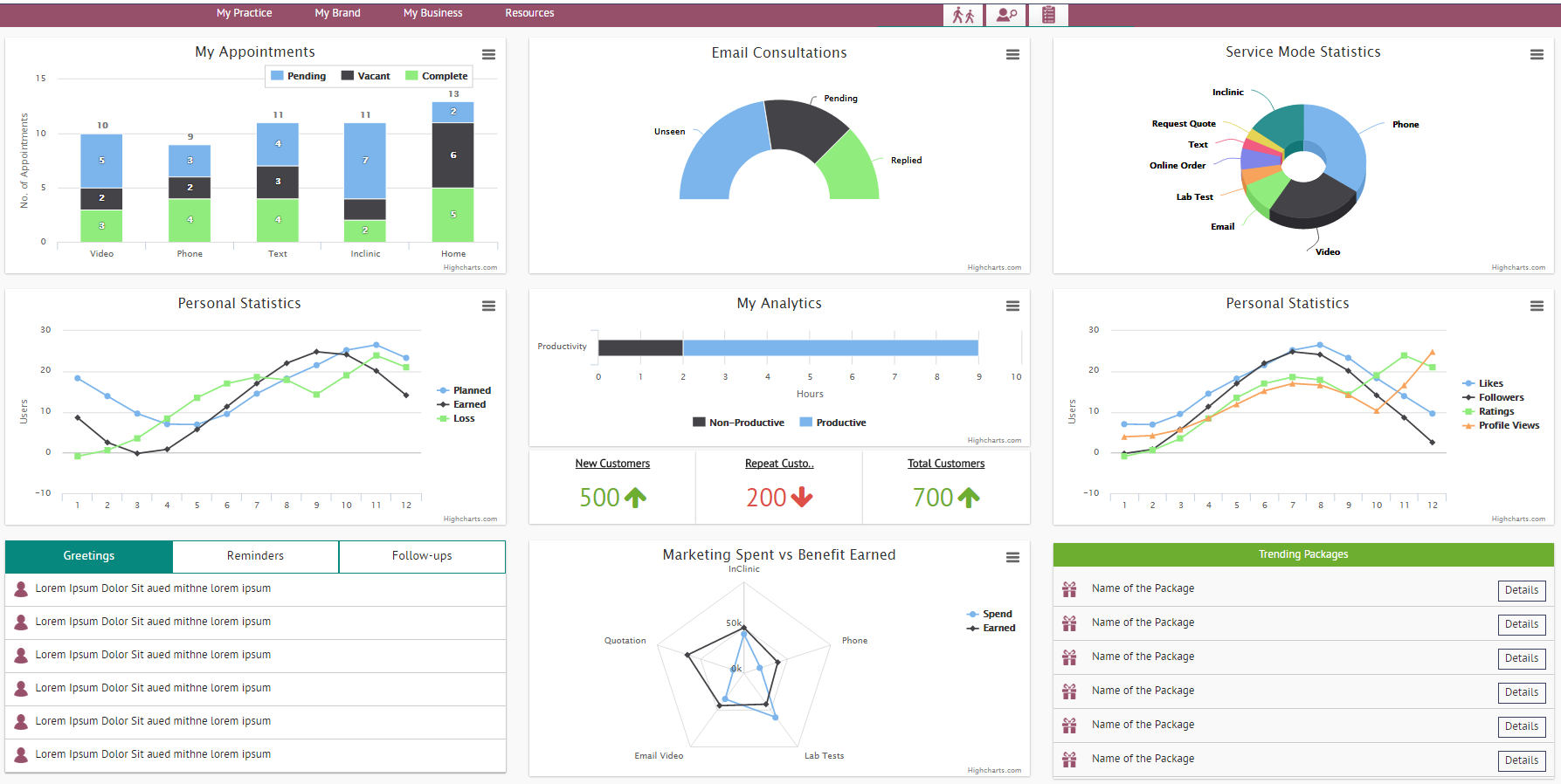
Task: Open the clipboard checklist icon in header
Action: tap(1048, 15)
